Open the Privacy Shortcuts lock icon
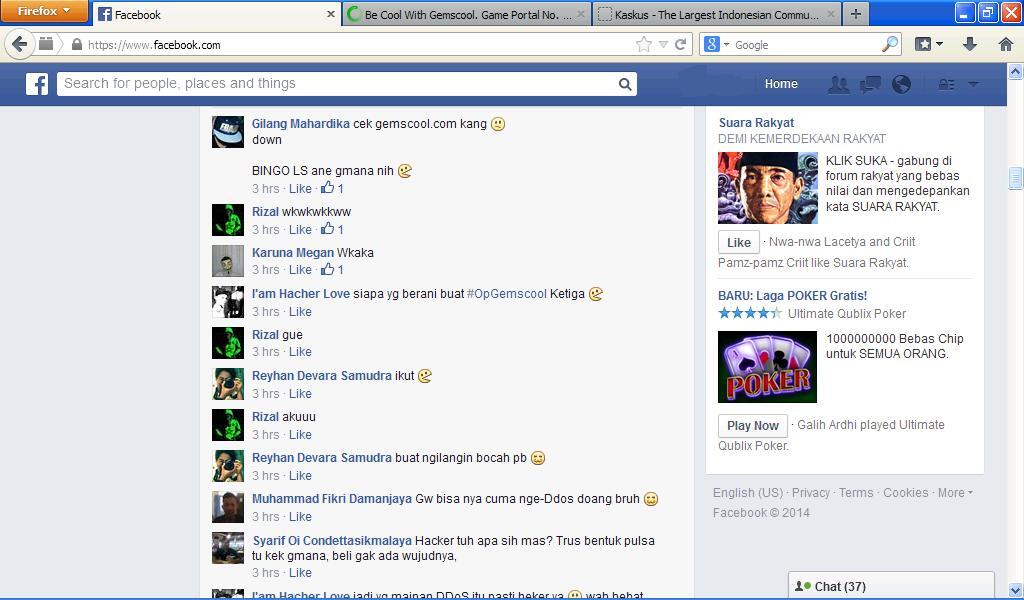This screenshot has height=600, width=1024. [946, 84]
